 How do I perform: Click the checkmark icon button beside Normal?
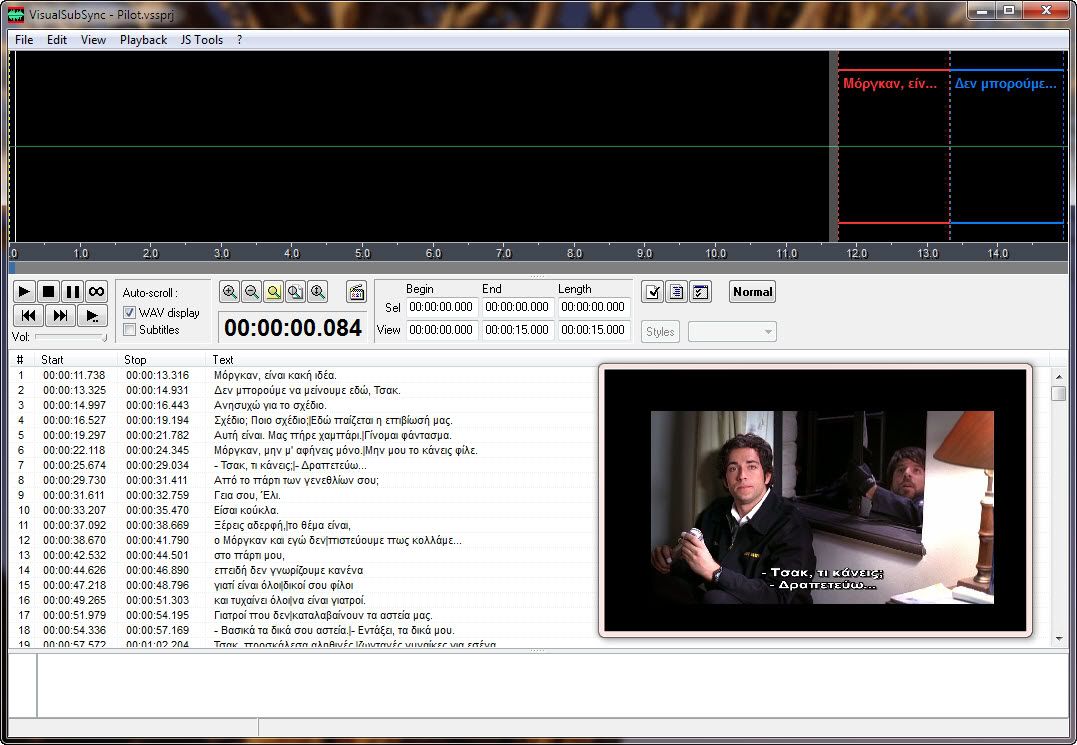click(653, 292)
